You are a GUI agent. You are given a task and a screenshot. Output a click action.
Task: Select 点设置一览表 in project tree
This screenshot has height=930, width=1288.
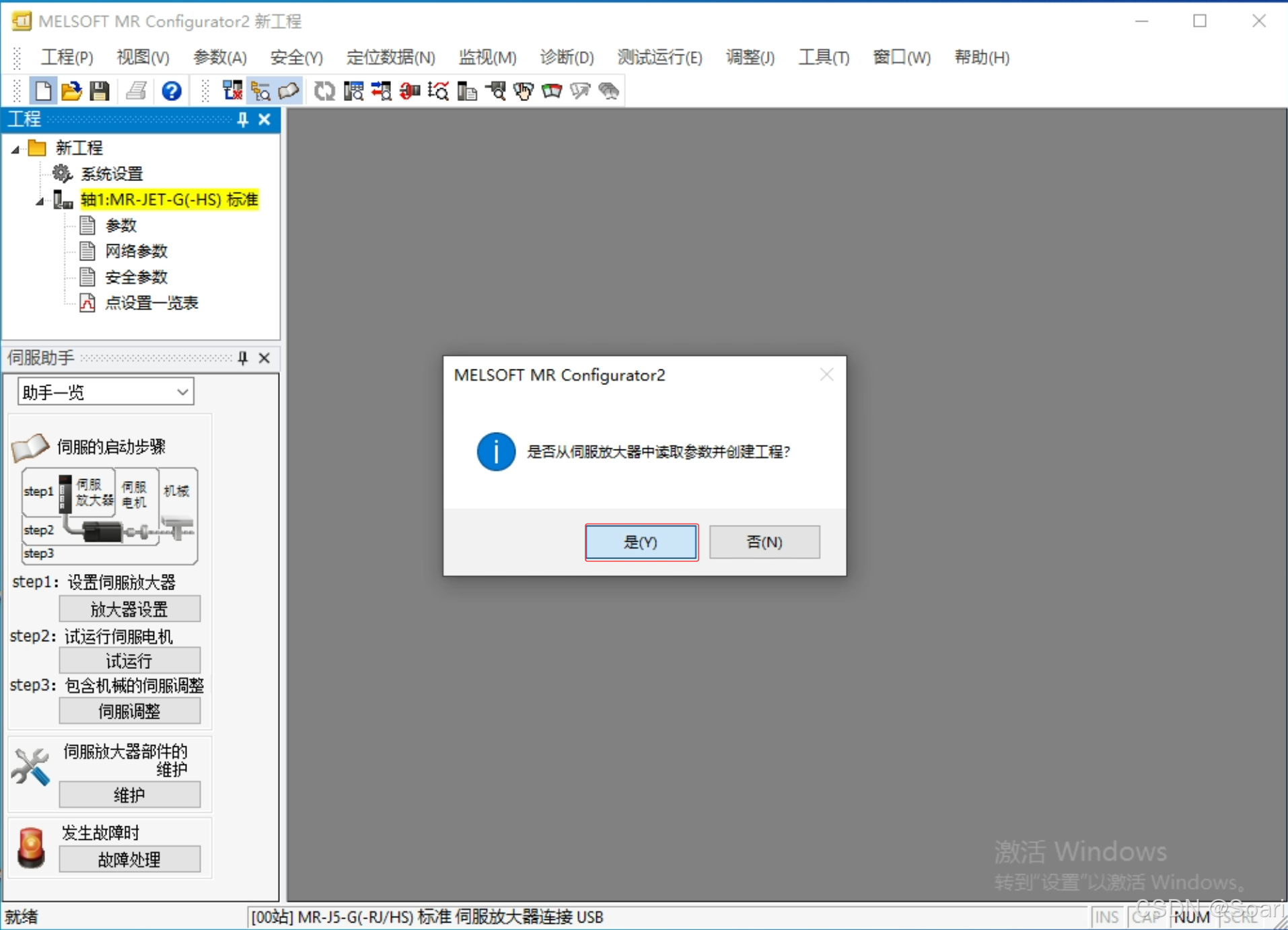[x=151, y=303]
